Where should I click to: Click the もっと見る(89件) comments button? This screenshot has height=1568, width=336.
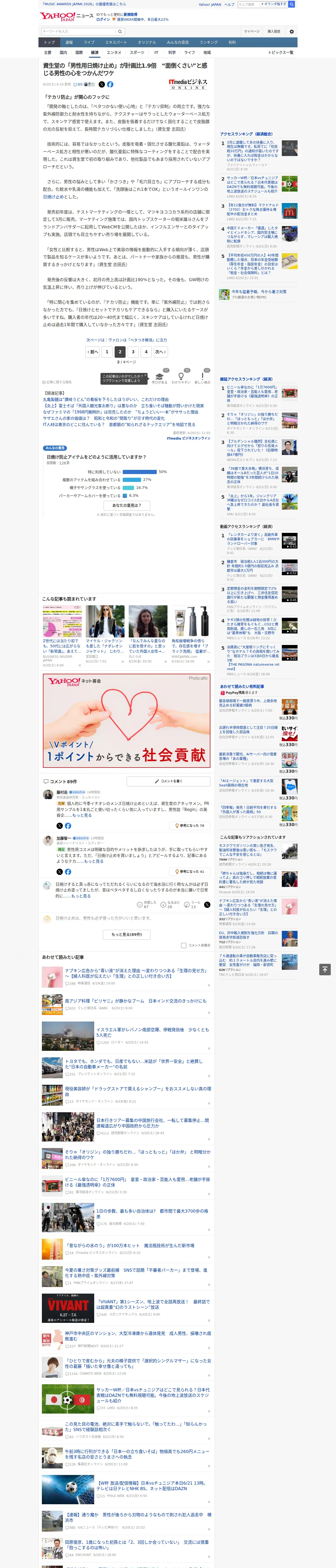127,934
